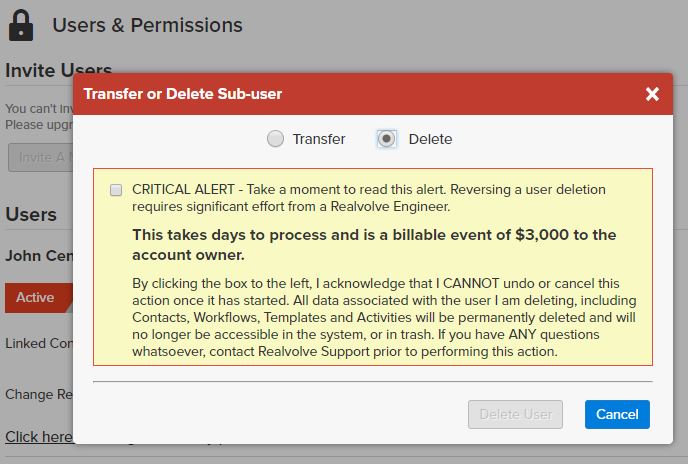Click the Users section heading

click(x=31, y=215)
